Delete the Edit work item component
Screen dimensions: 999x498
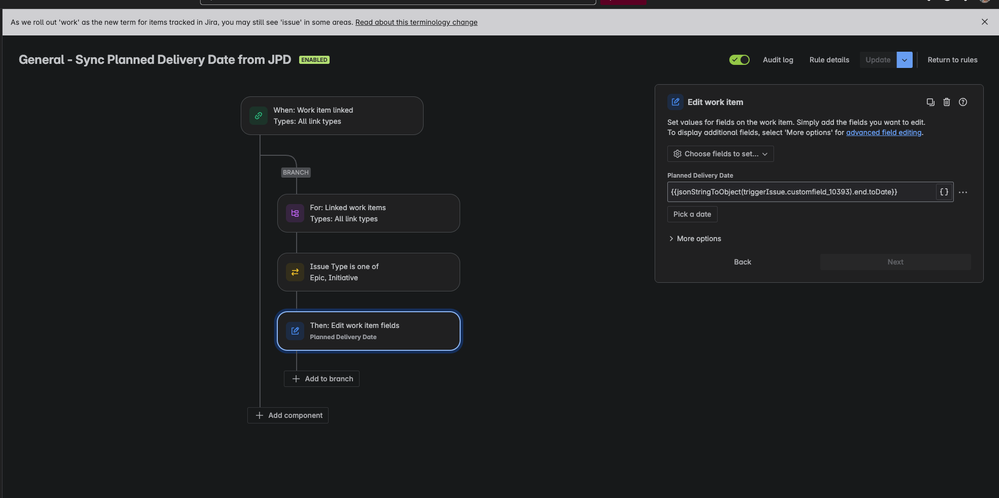click(x=947, y=102)
